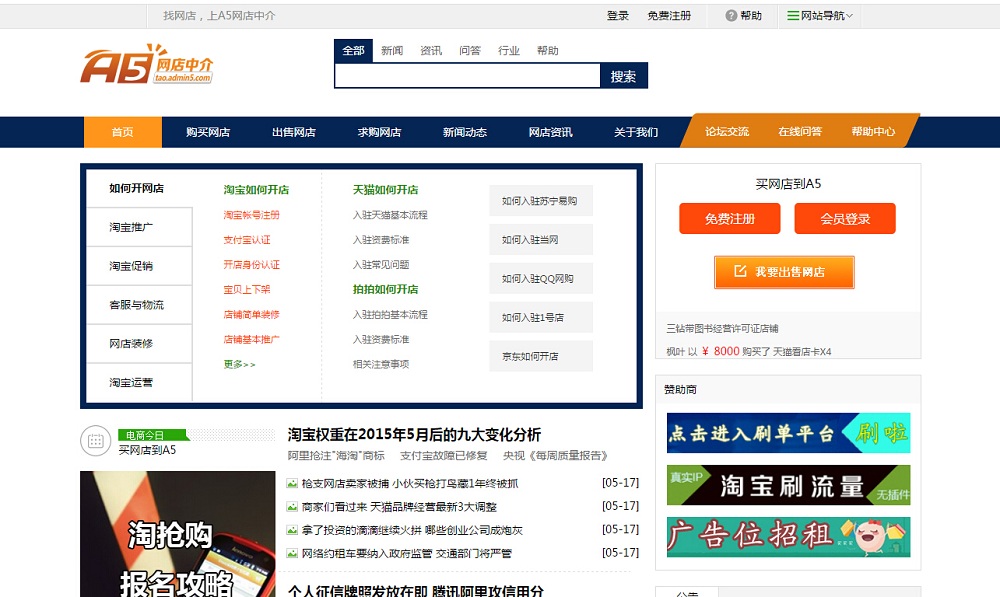Click the 会员登录 button
Screen dimensions: 1000x597
tap(845, 219)
